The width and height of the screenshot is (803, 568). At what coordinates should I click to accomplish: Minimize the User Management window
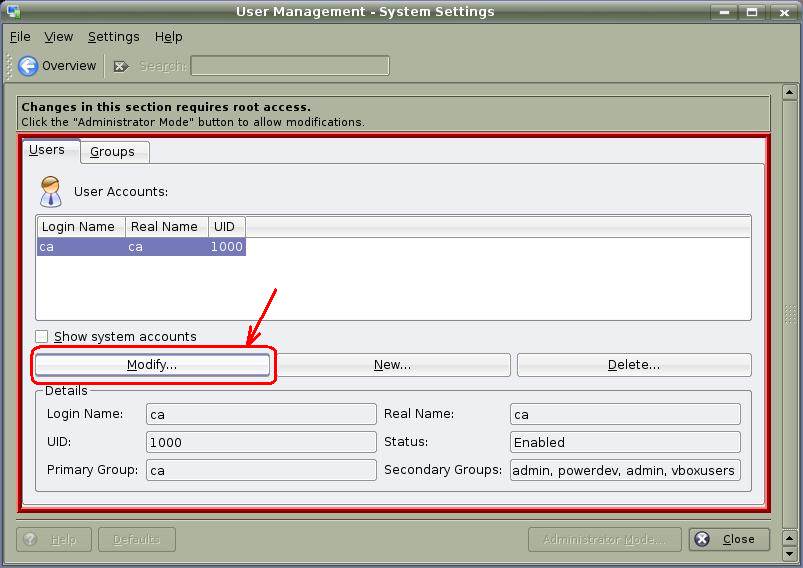[x=725, y=12]
